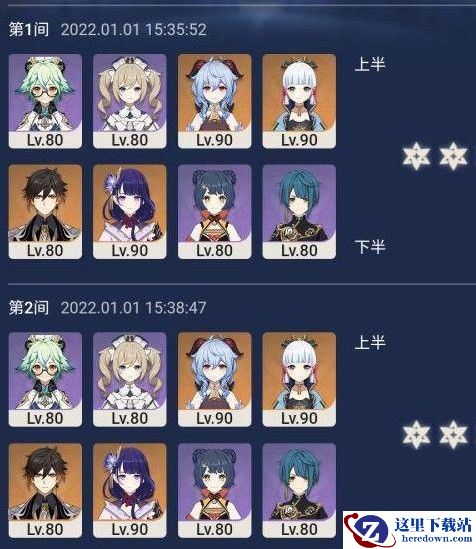Screen dimensions: 476x549
Task: Select Sucrose portrait in Chamber 1 first half
Action: coord(45,101)
